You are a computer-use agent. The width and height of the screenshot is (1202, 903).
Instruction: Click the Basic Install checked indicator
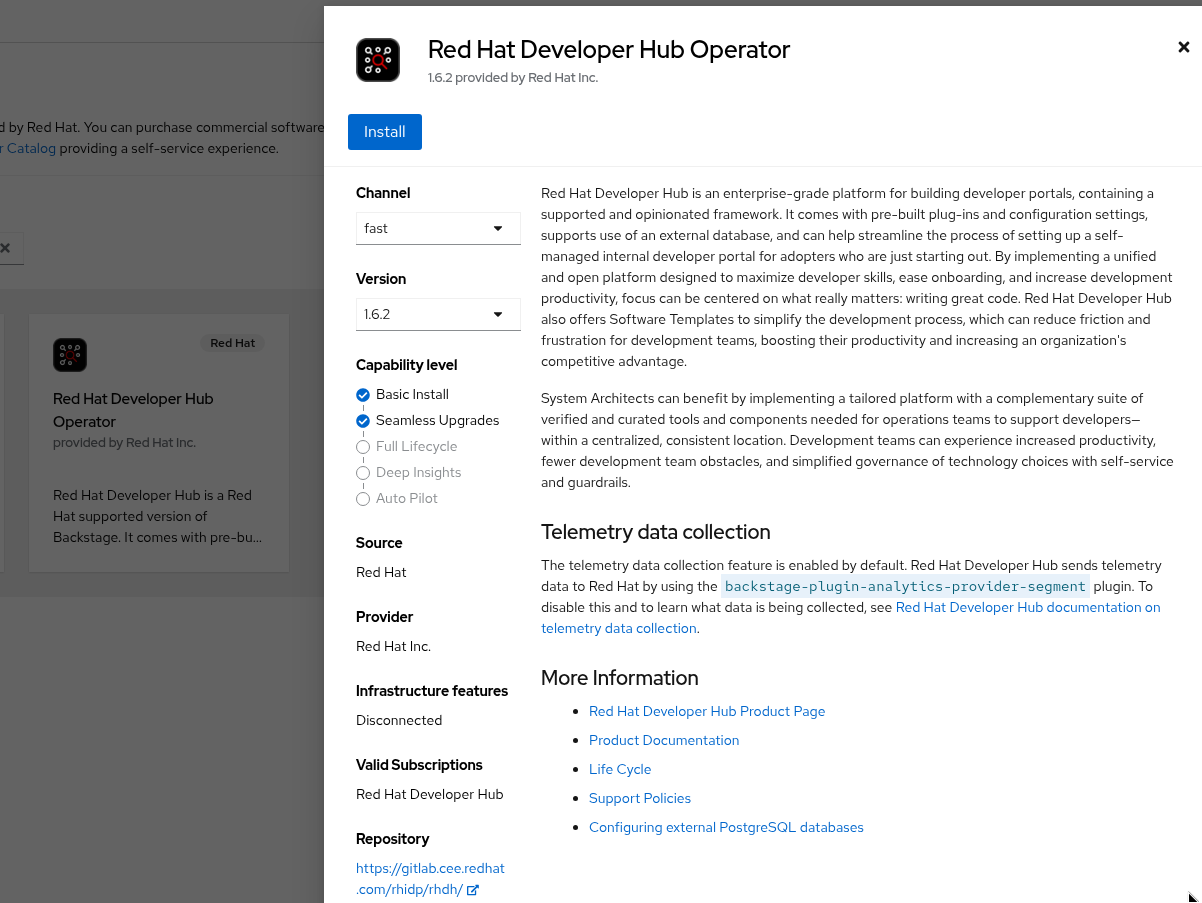click(363, 395)
